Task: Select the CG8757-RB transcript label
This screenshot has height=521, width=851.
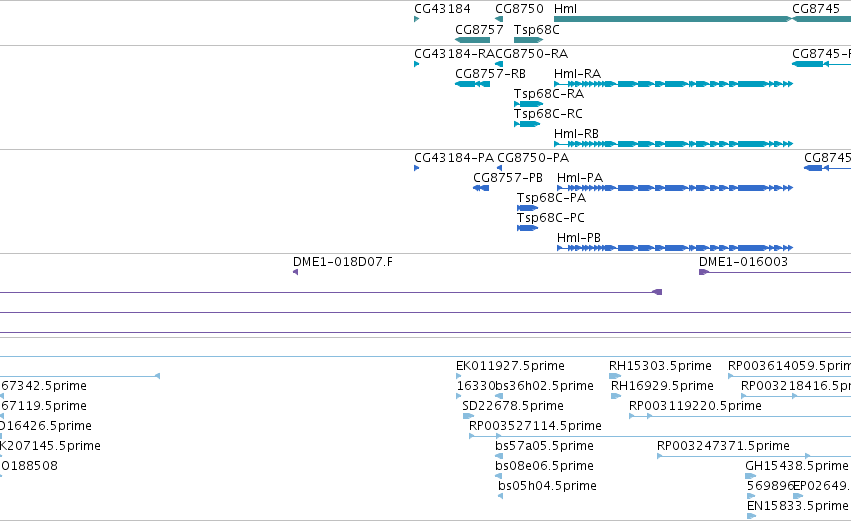Action: point(490,74)
